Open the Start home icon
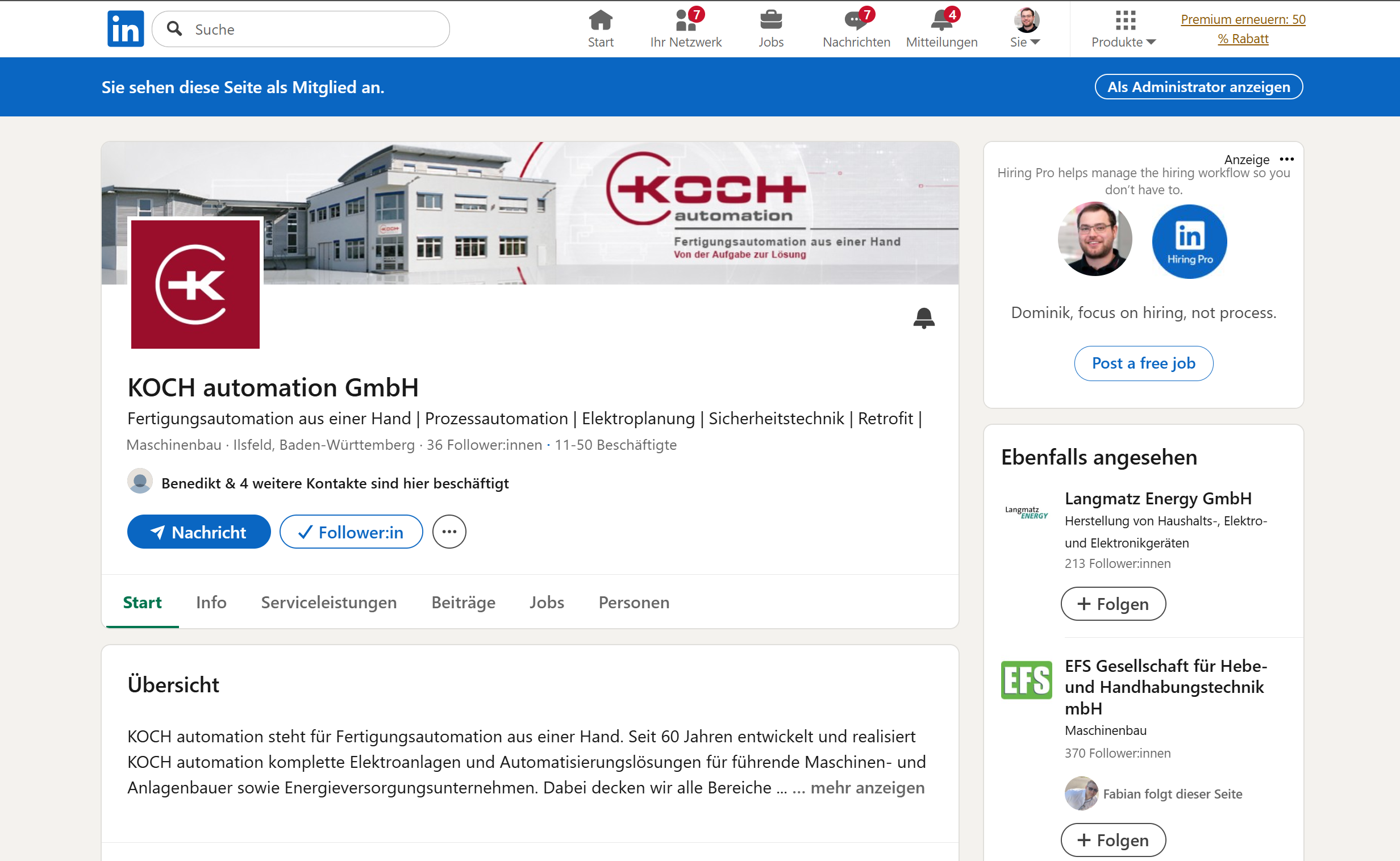Screen dimensions: 1400x861 601,20
